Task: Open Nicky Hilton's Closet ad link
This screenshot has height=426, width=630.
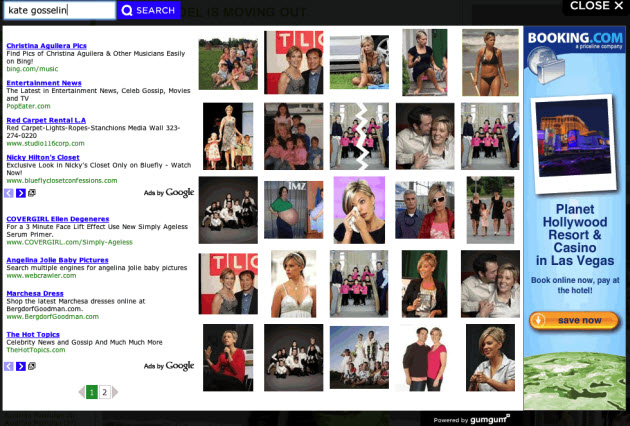Action: (x=43, y=158)
